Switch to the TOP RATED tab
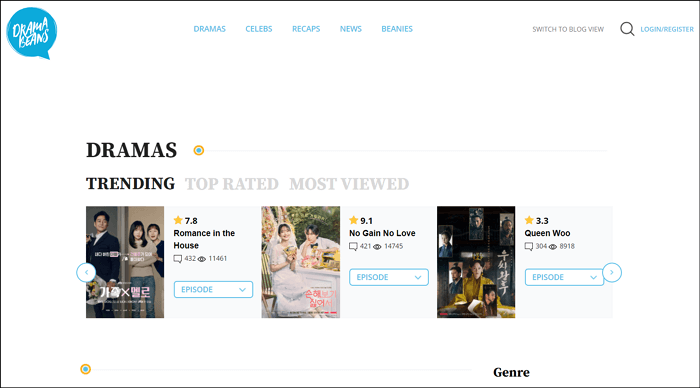The image size is (700, 388). pos(232,184)
